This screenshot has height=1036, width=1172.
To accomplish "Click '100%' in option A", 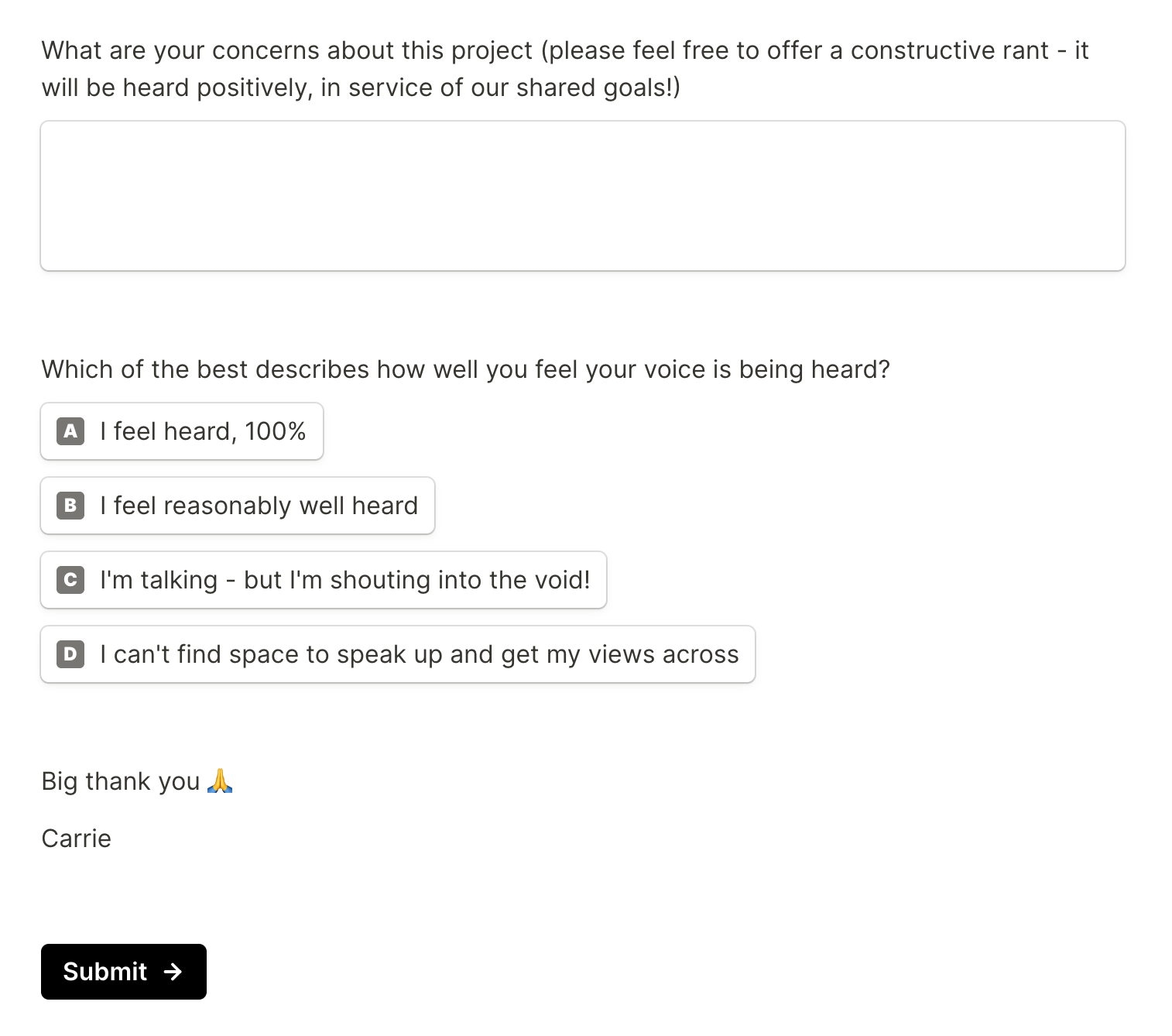I will [275, 431].
